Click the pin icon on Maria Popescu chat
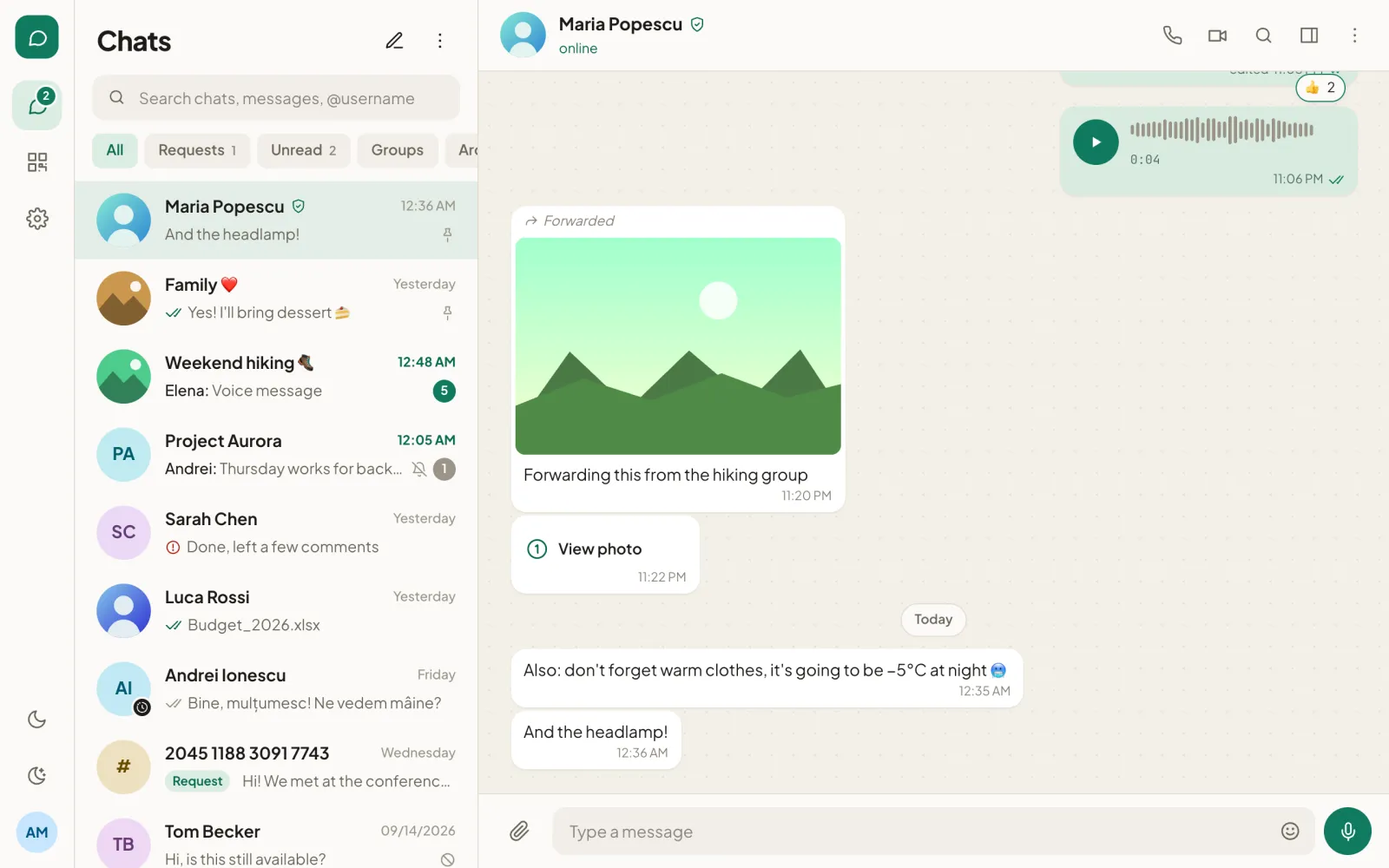 point(447,234)
